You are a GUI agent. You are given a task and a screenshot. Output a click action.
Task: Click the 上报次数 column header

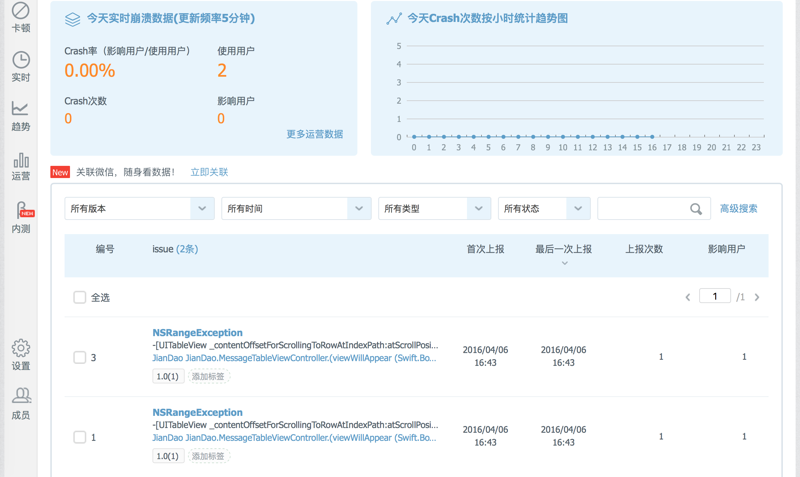click(x=644, y=249)
